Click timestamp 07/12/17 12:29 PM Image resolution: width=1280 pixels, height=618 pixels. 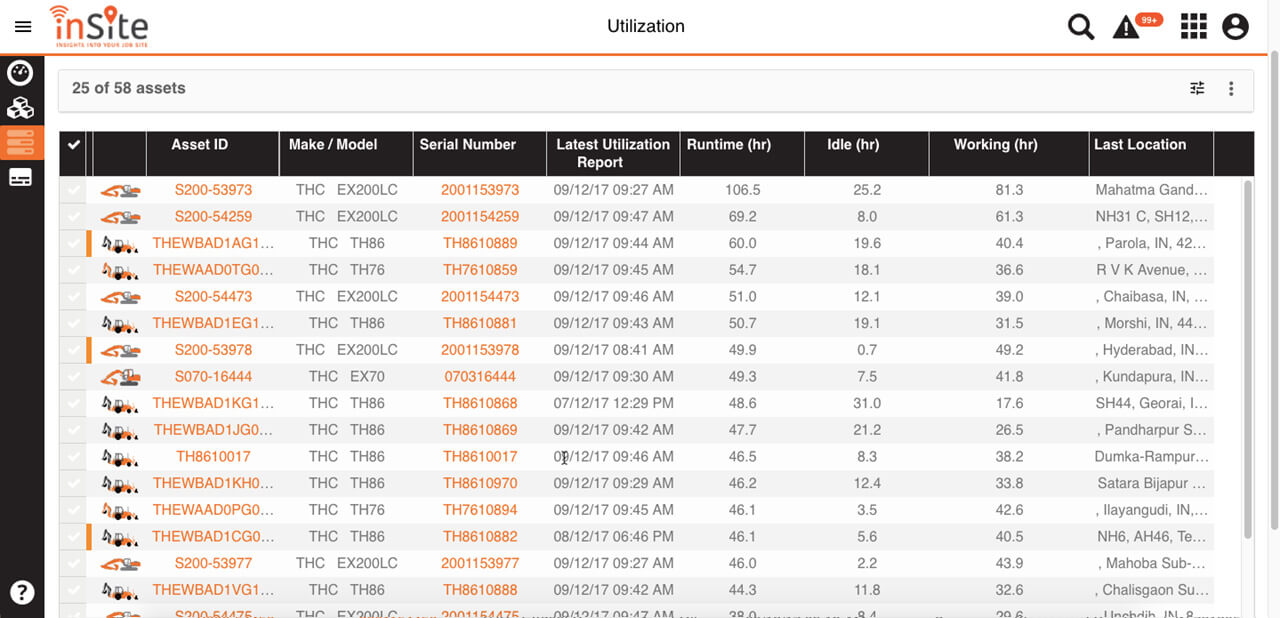coord(613,404)
